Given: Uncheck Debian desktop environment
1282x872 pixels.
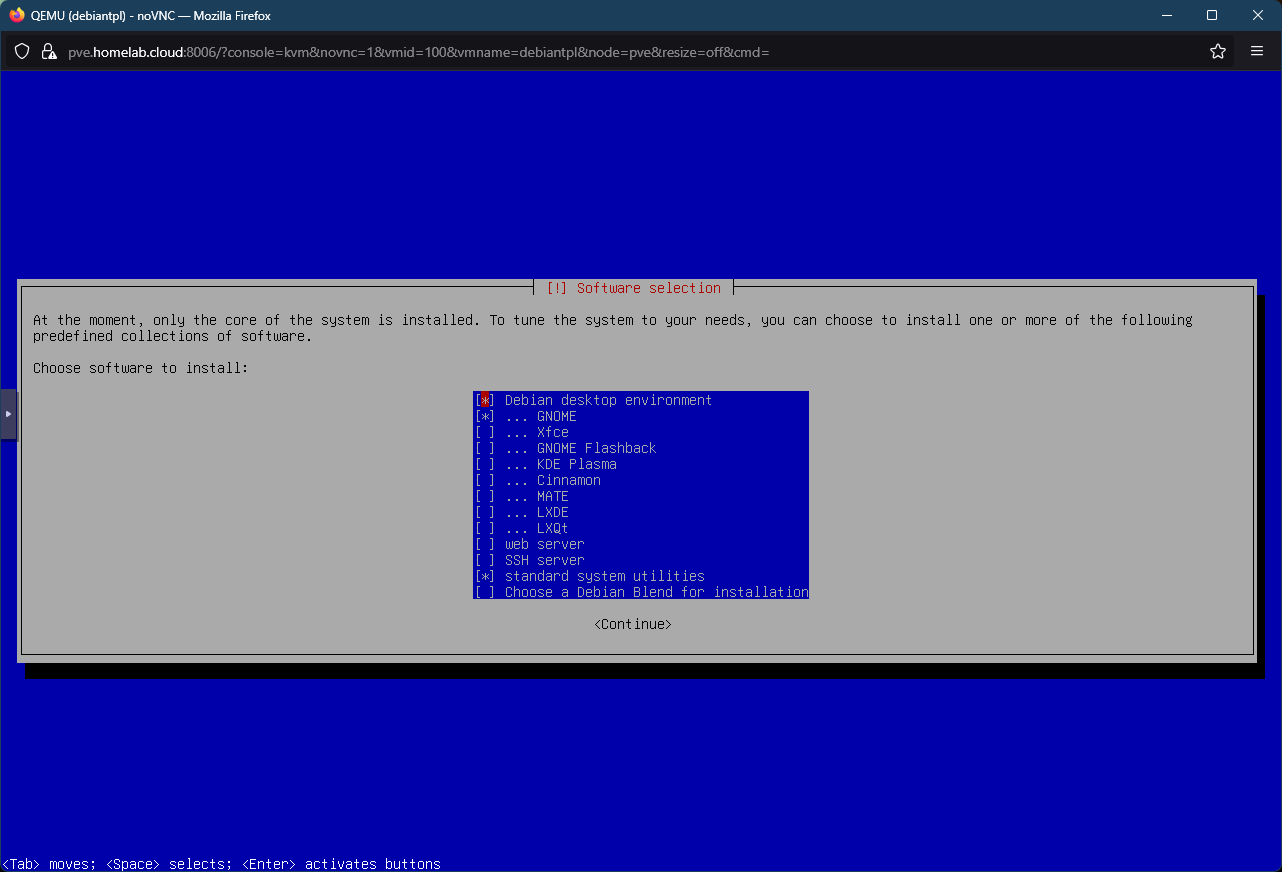Looking at the screenshot, I should click(485, 400).
